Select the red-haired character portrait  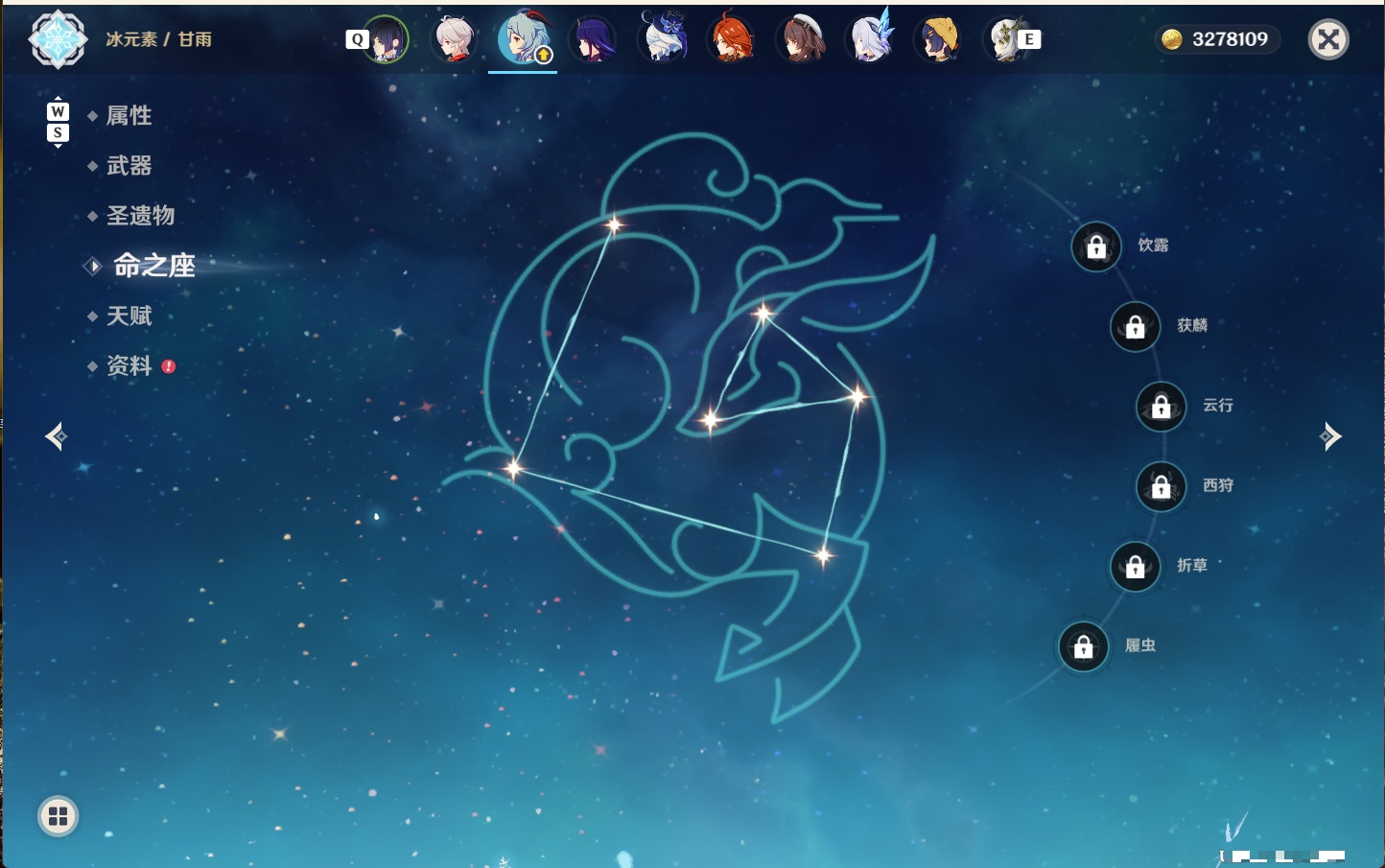[732, 39]
